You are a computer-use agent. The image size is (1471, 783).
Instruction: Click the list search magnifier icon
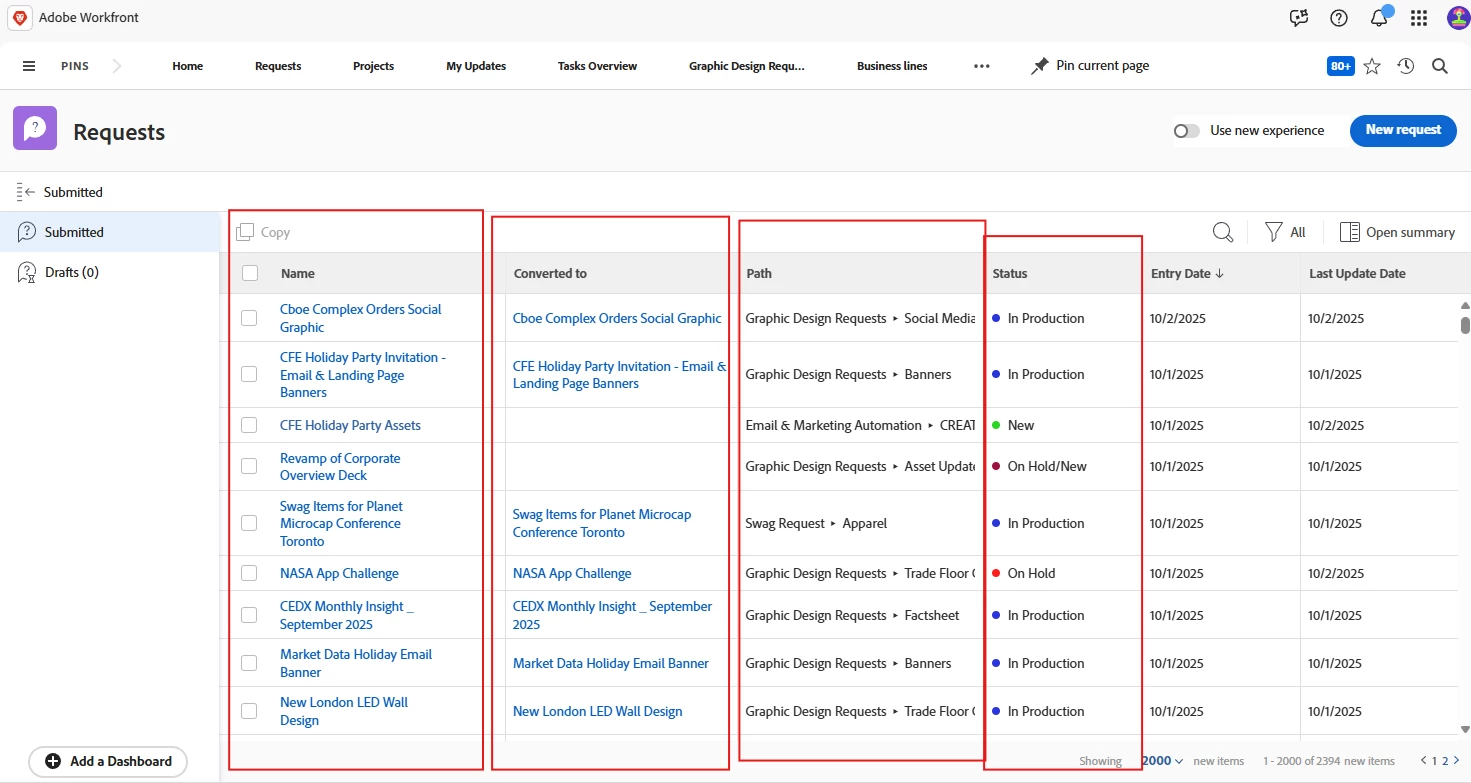pyautogui.click(x=1223, y=232)
